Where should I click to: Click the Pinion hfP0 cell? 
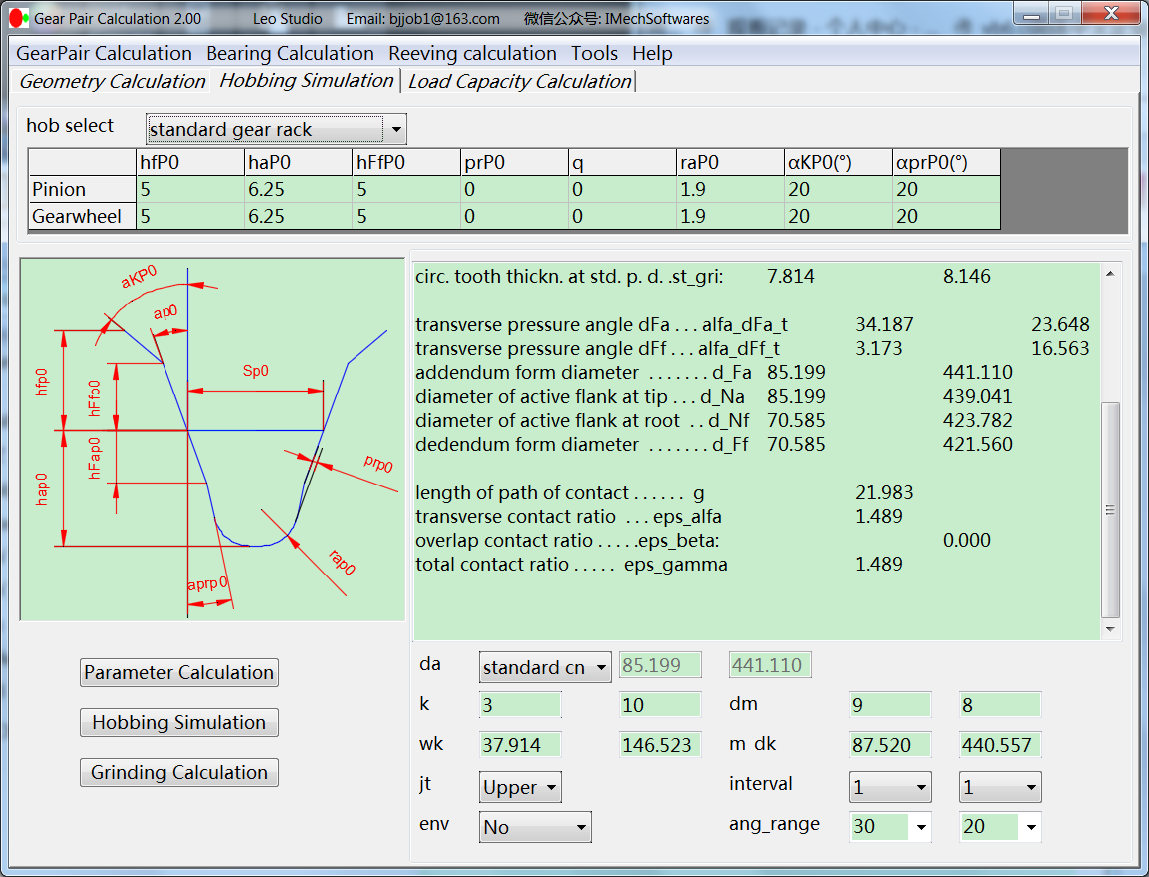191,190
